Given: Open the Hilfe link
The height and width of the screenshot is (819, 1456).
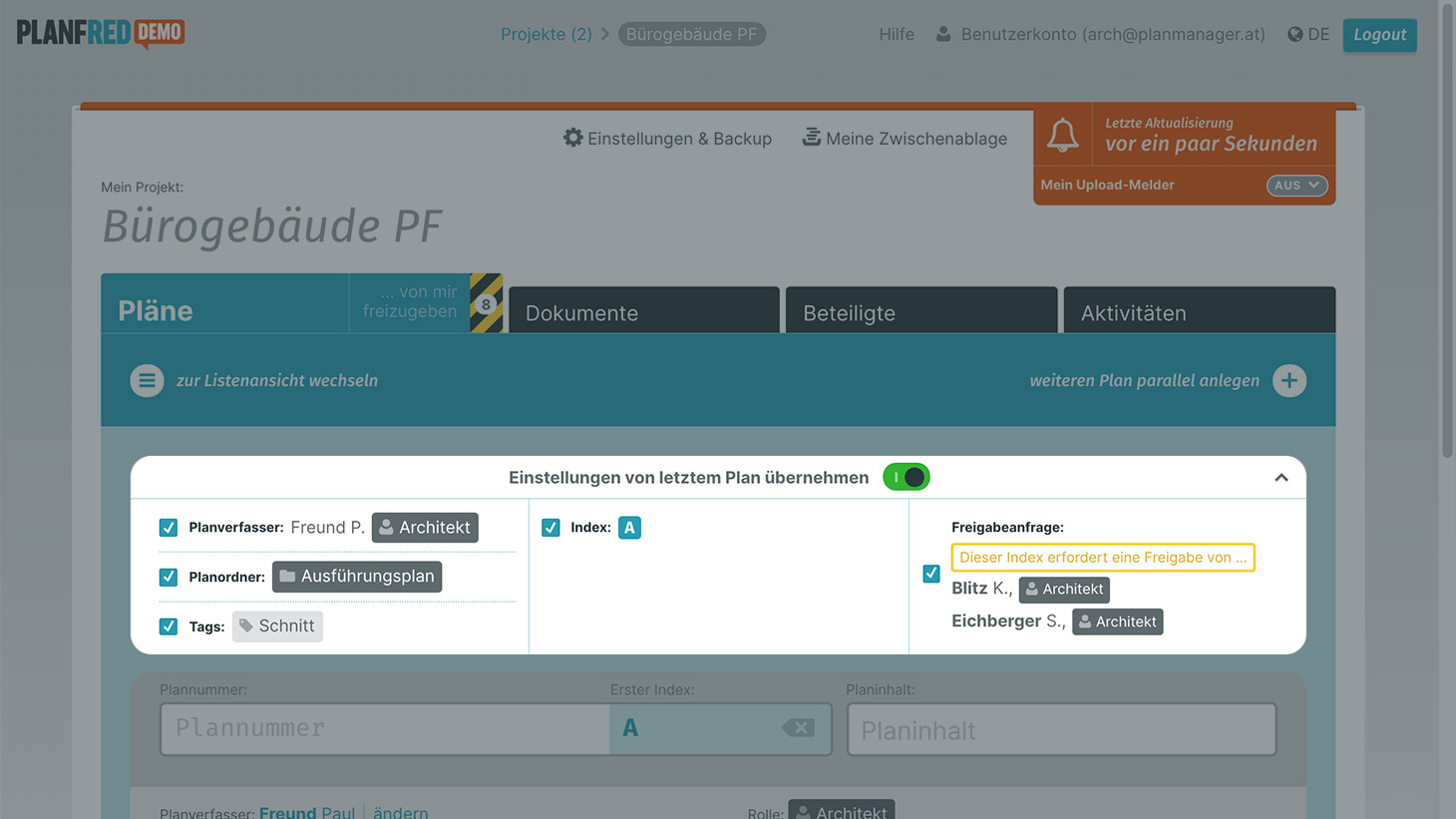Looking at the screenshot, I should 897,34.
